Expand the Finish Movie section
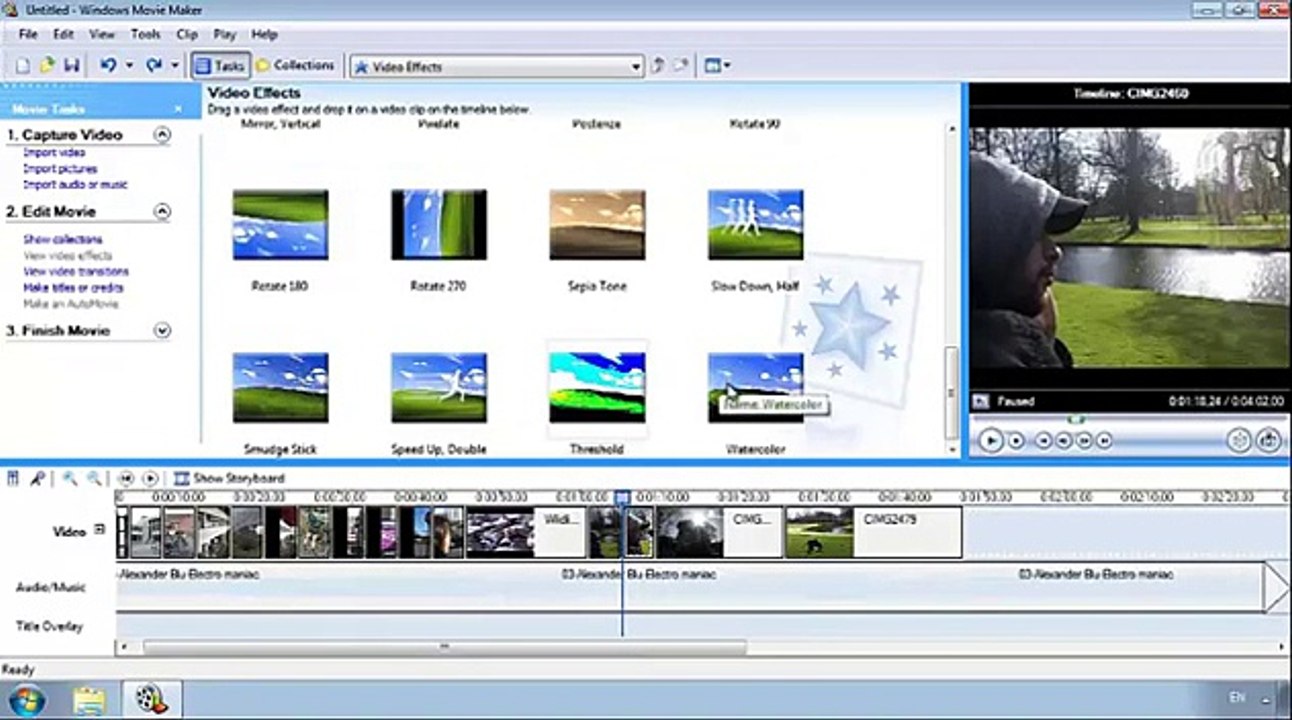 coord(162,331)
